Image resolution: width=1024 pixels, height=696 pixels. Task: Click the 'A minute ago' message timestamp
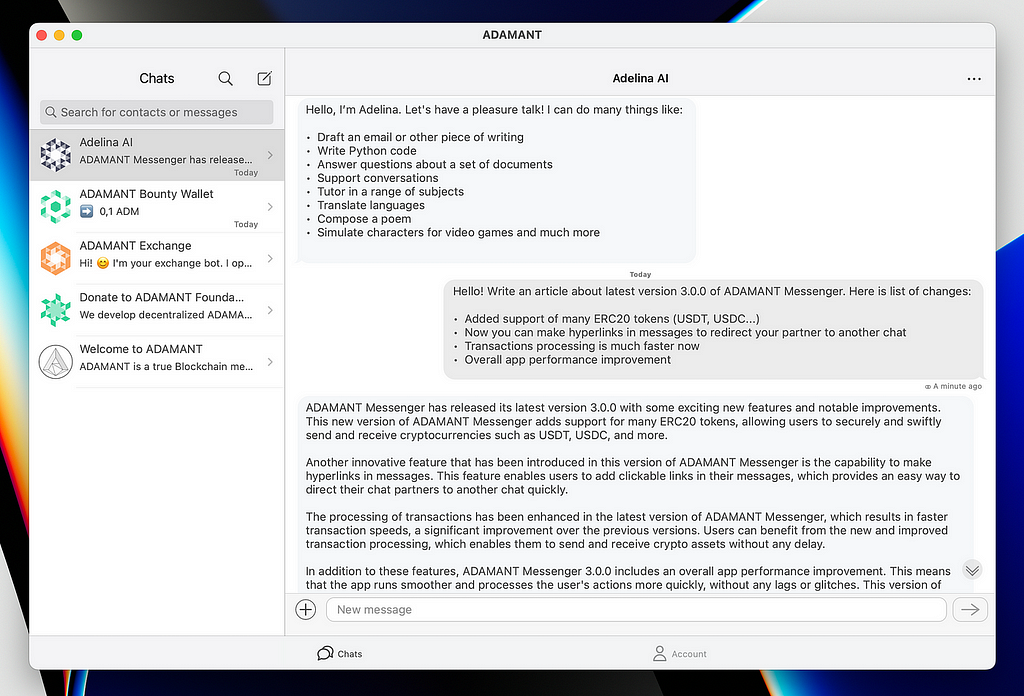(x=957, y=387)
